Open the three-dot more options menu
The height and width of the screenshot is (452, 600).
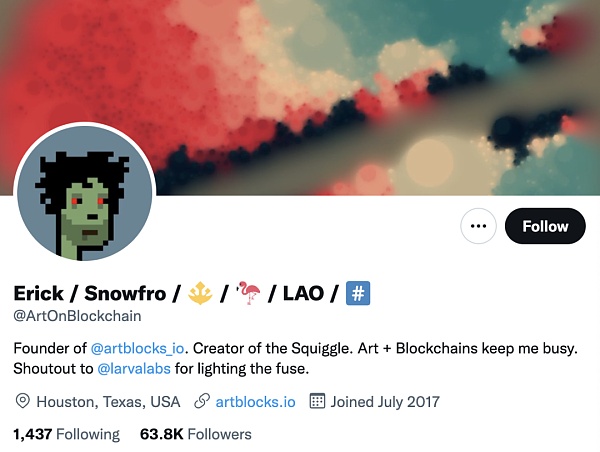[478, 226]
